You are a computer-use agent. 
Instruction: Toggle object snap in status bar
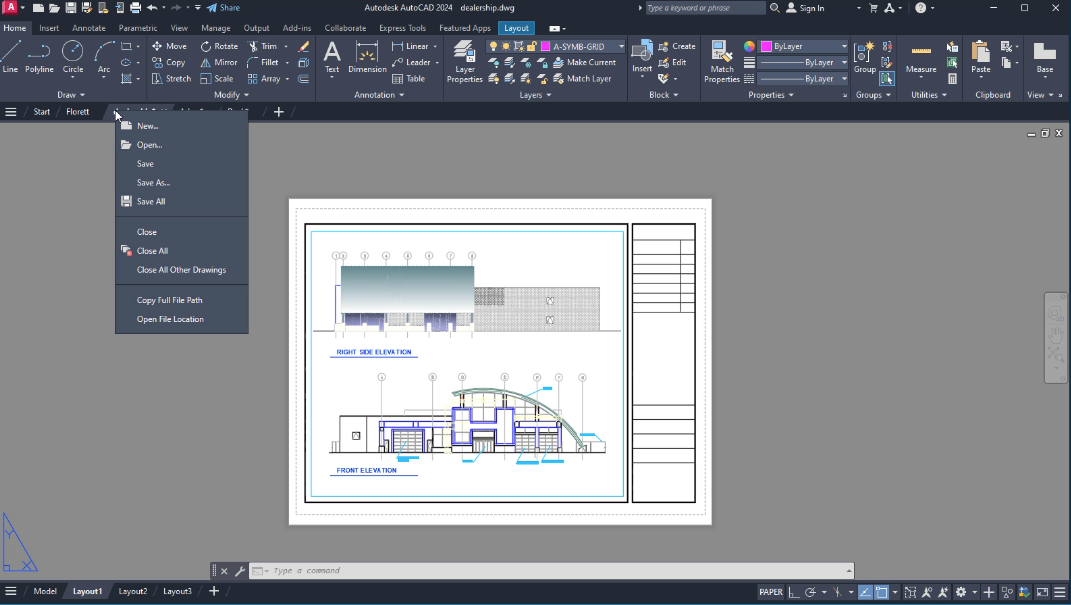(881, 592)
